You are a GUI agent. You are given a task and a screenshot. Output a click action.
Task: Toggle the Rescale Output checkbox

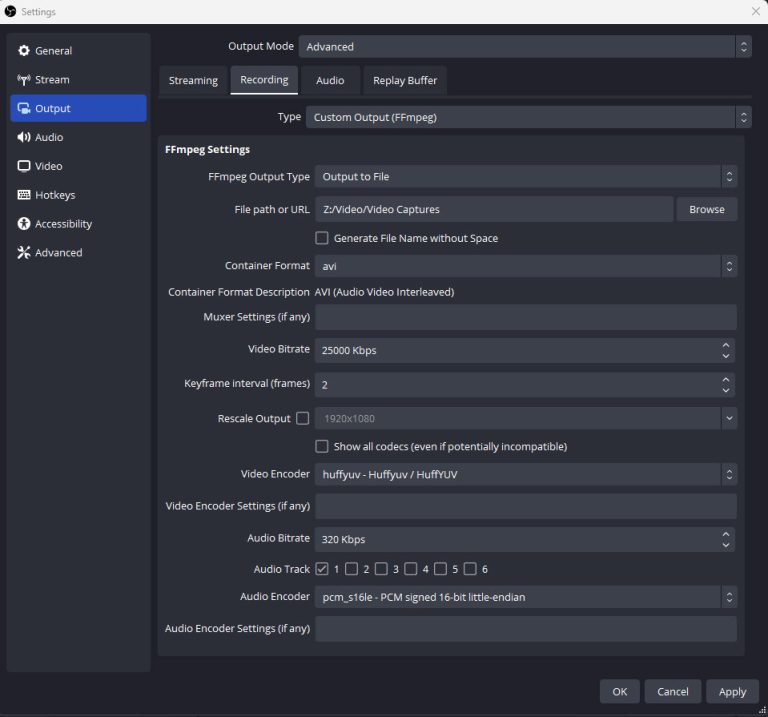pyautogui.click(x=303, y=419)
